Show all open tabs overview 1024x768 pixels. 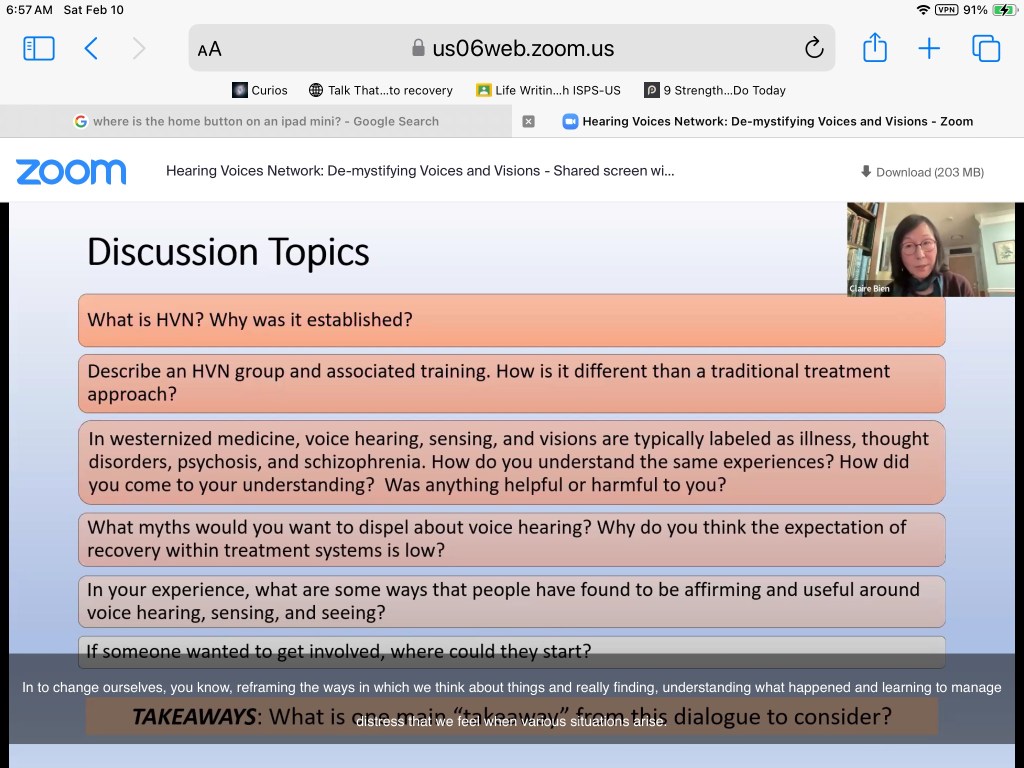point(985,48)
